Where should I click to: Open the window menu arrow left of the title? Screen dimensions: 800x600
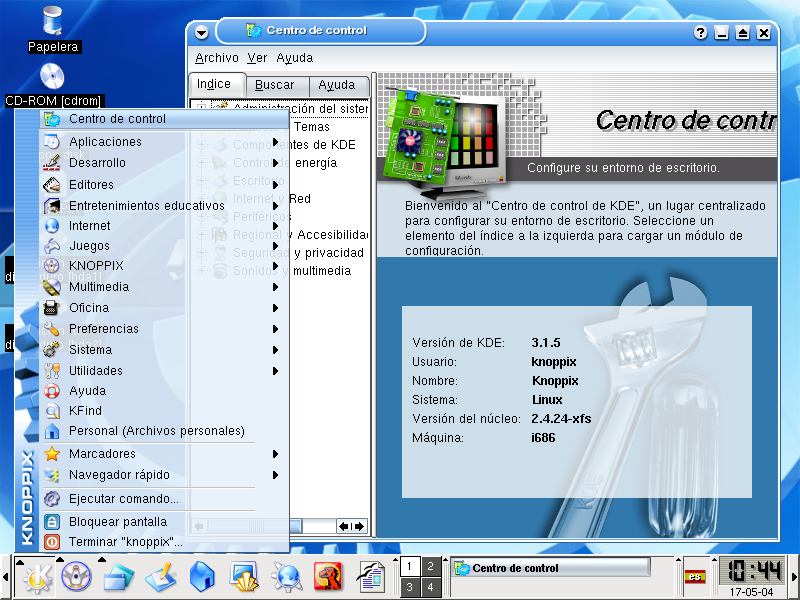[x=202, y=33]
